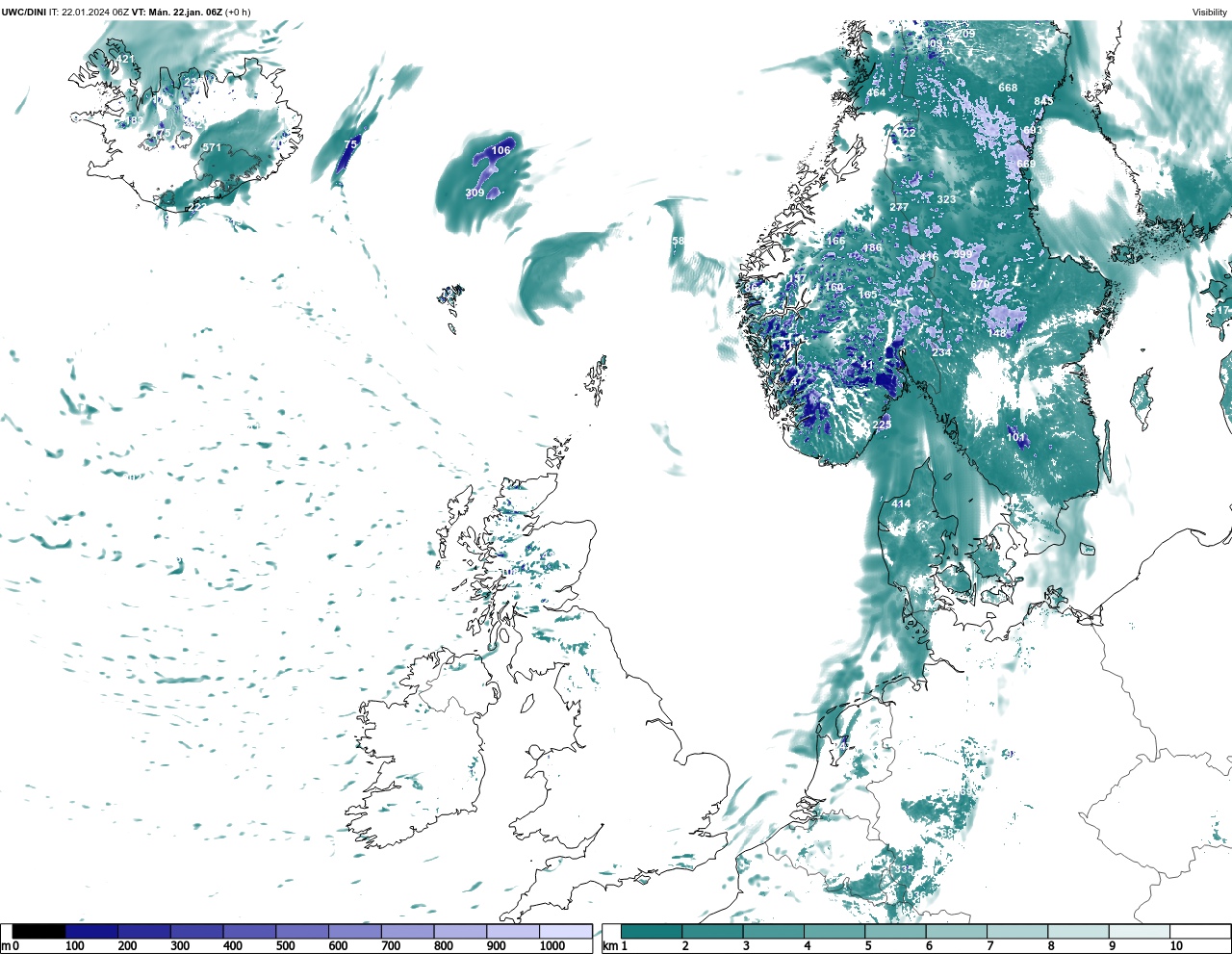1232x954 pixels.
Task: Click the 200–300 m legend swatch
Action: (143, 932)
